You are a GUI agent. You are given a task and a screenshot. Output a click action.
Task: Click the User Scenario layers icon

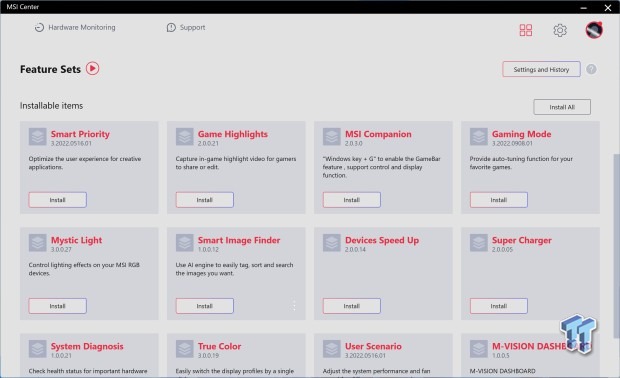point(331,349)
